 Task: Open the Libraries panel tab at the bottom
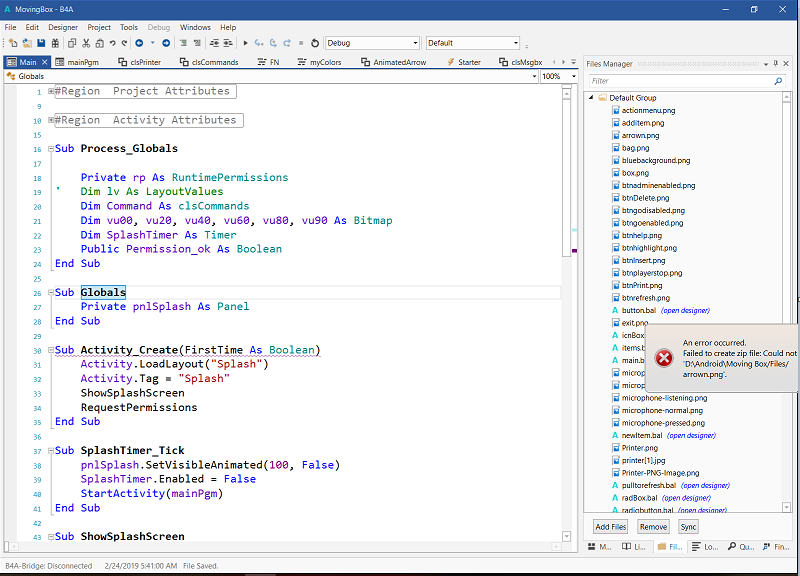[x=634, y=546]
